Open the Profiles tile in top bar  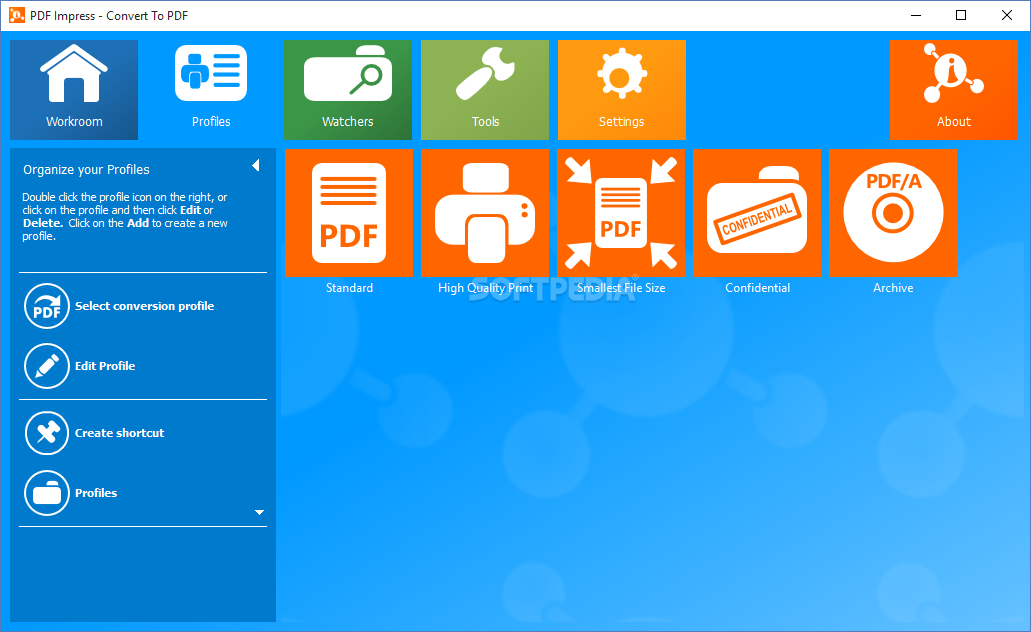[211, 89]
